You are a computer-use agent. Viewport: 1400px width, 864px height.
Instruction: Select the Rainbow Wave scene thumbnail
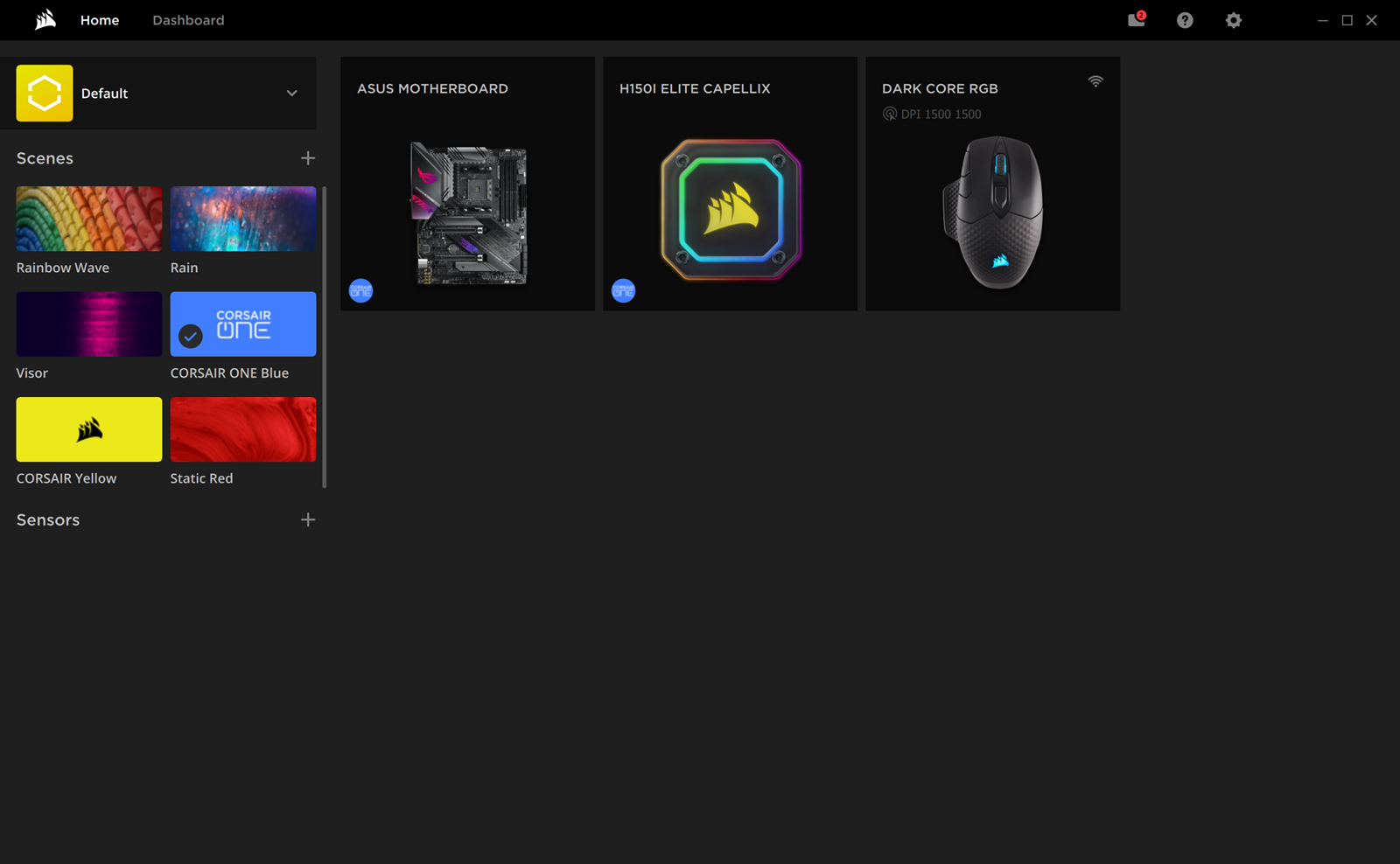pyautogui.click(x=89, y=219)
